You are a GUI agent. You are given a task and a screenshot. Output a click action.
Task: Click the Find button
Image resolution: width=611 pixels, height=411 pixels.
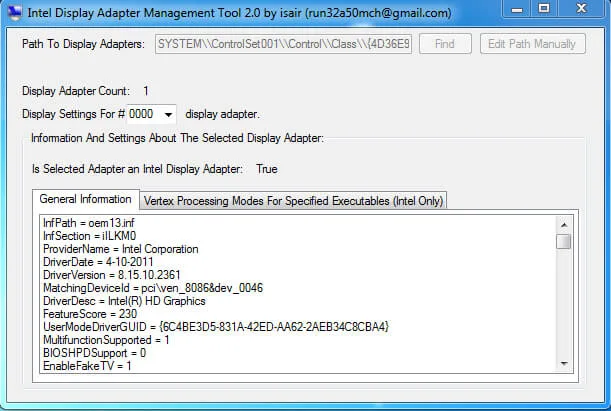445,44
